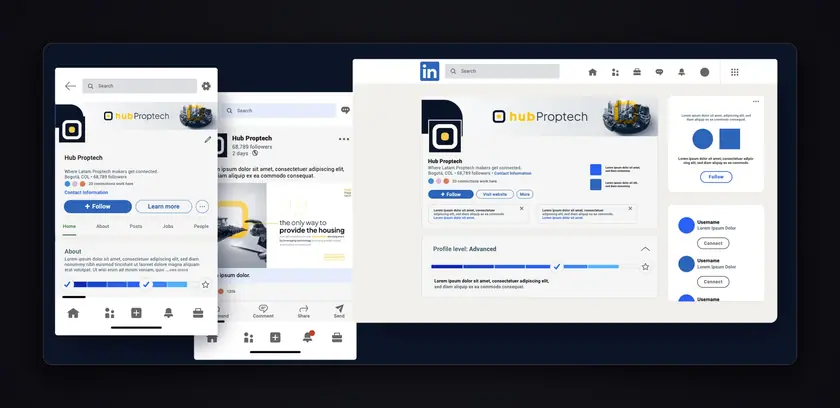
Task: Tap Home icon in left mobile bottom bar
Action: click(x=73, y=313)
